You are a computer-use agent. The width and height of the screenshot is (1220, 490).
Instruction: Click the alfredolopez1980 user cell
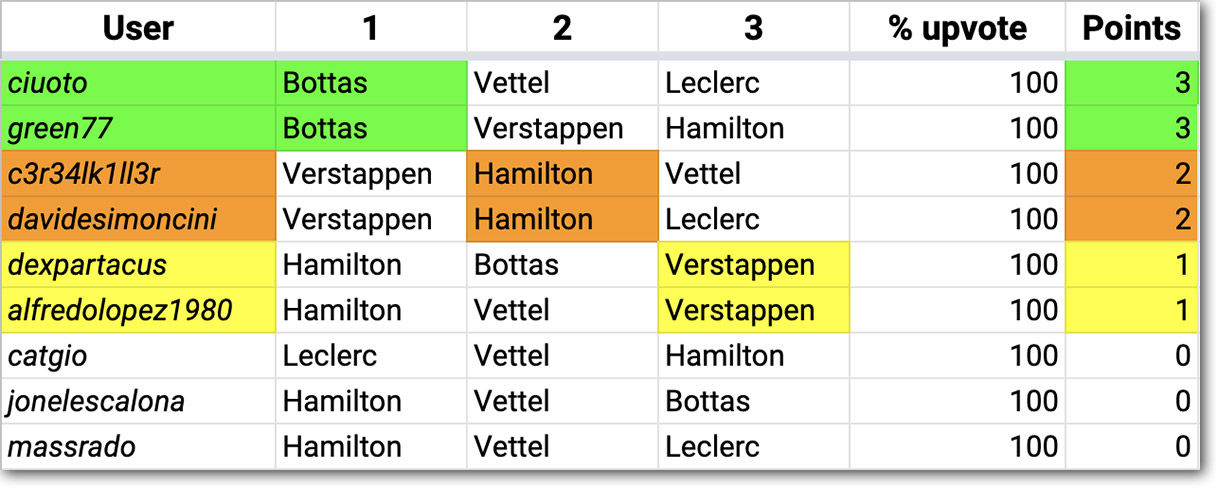click(139, 310)
